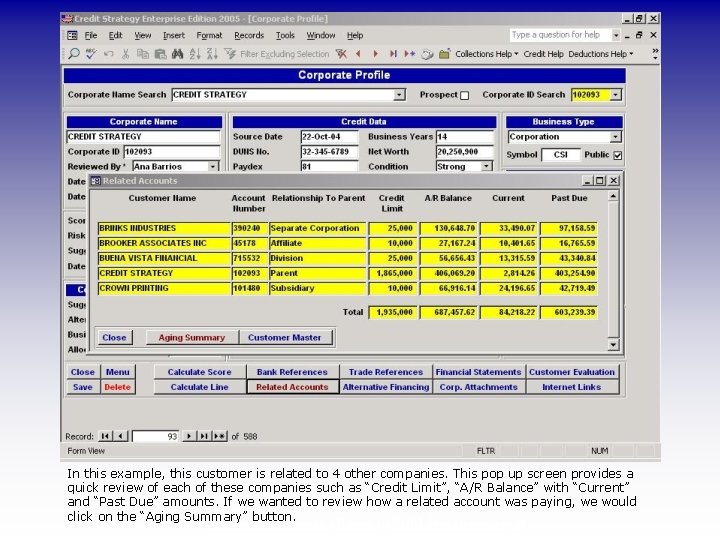Click the icon left of the folder icon
Screen dimensions: 720x540
point(427,54)
